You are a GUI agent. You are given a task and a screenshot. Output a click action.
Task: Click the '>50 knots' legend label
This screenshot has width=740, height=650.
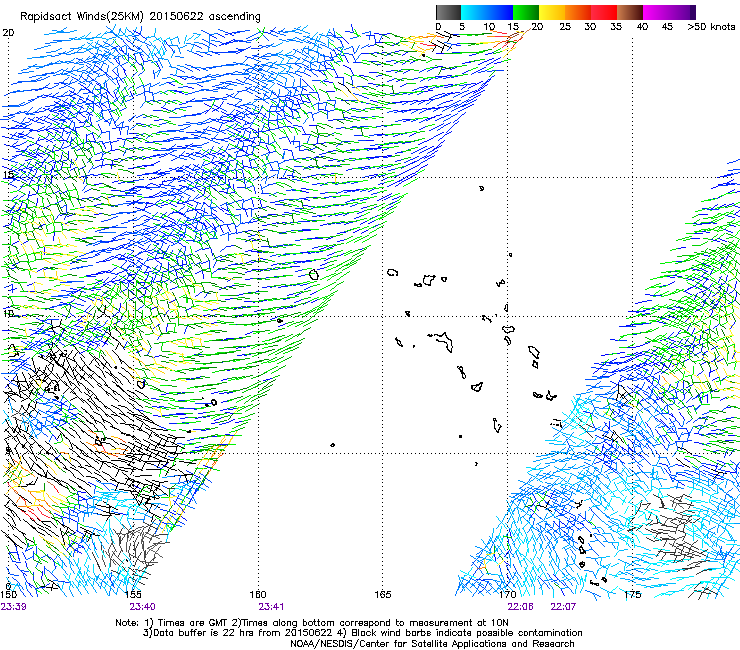coord(711,27)
